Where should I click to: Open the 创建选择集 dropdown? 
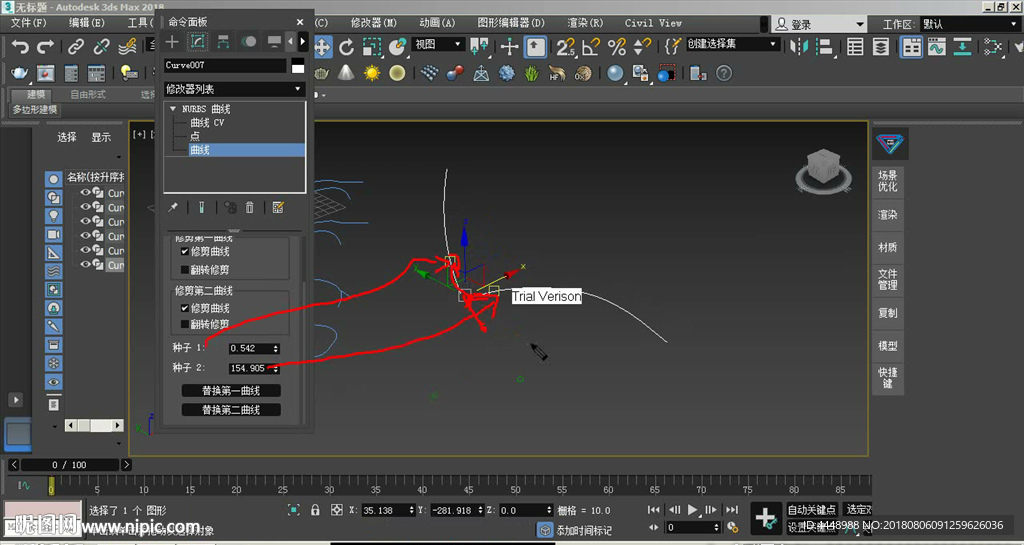coord(732,44)
